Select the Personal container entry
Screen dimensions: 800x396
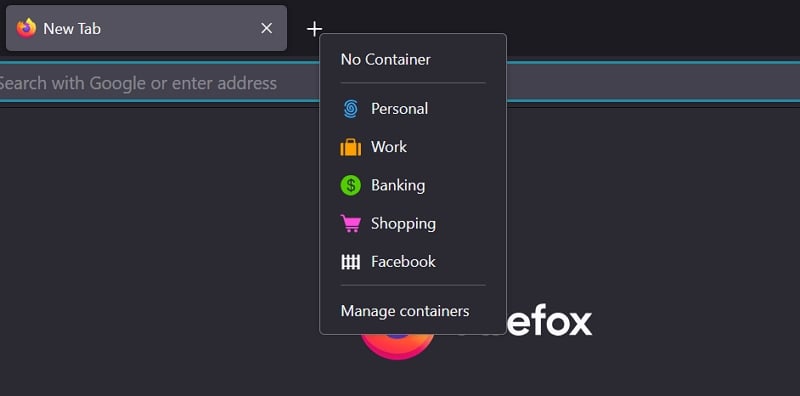[x=413, y=109]
